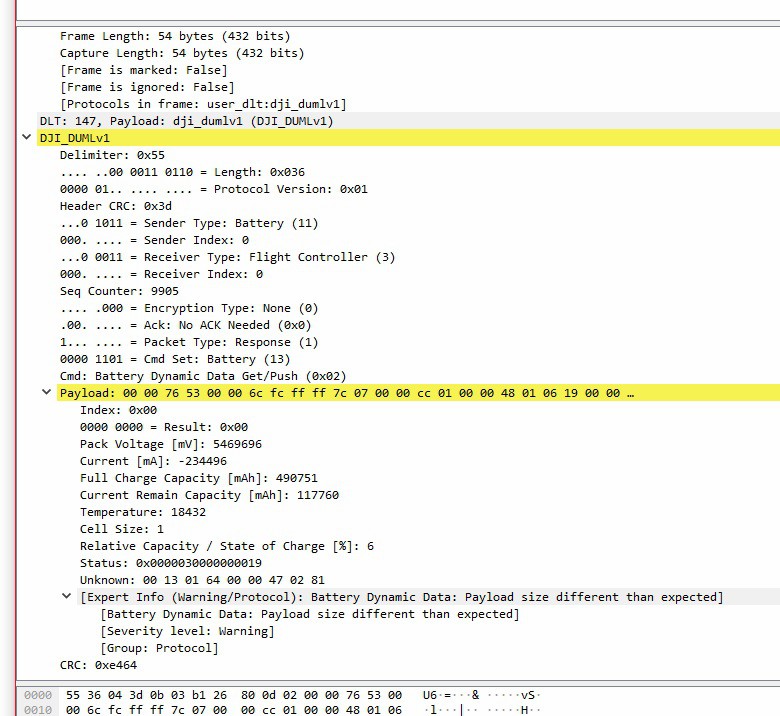Viewport: 780px width, 716px height.
Task: Select the 'Current [mA]: -234496' field
Action: click(x=153, y=461)
